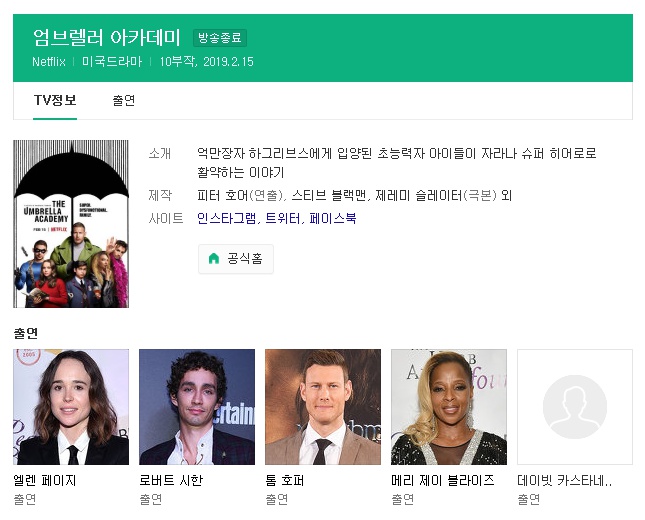Click the placeholder avatar for 데이빗 카스타네

[575, 407]
